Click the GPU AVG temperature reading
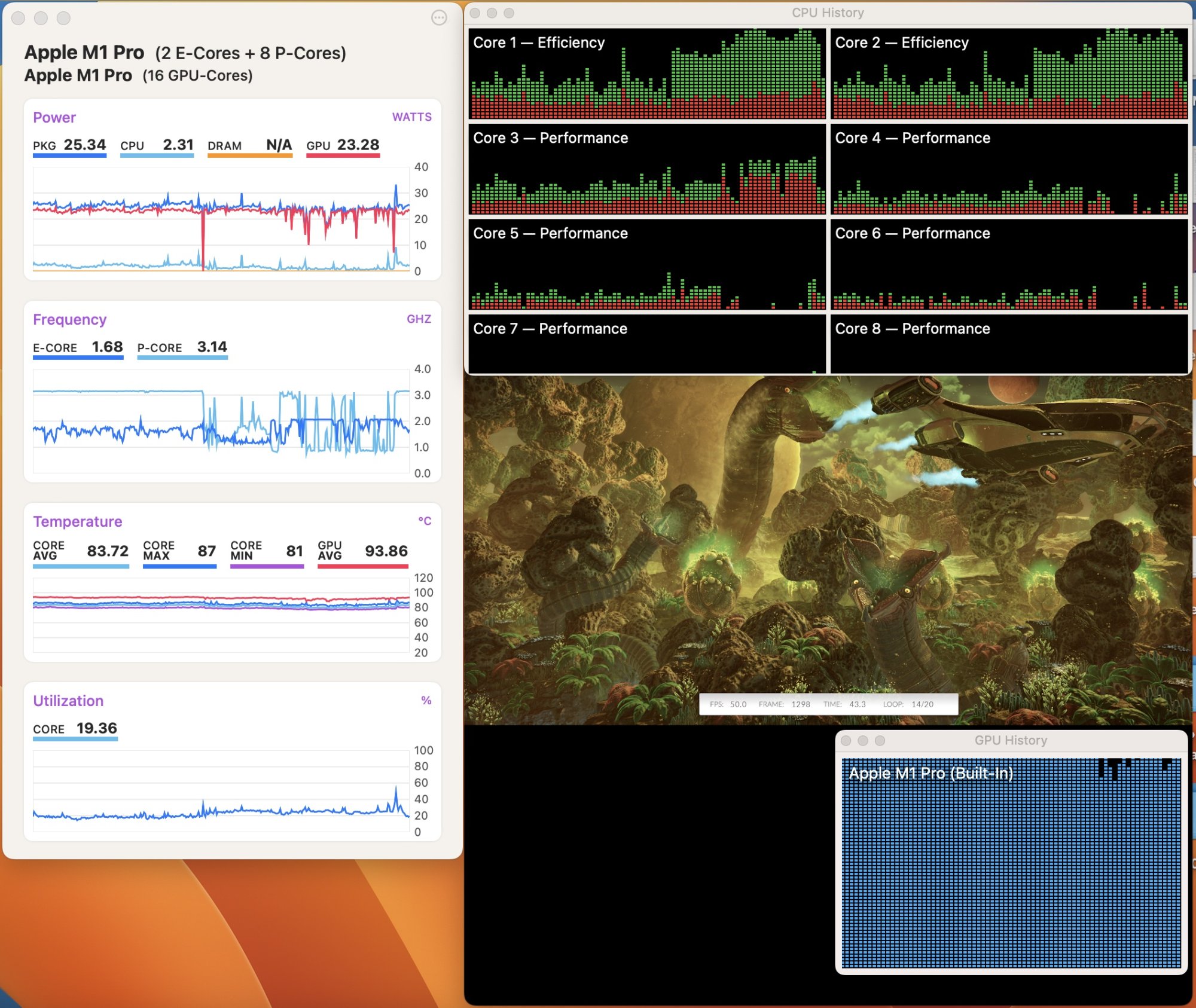 point(386,551)
